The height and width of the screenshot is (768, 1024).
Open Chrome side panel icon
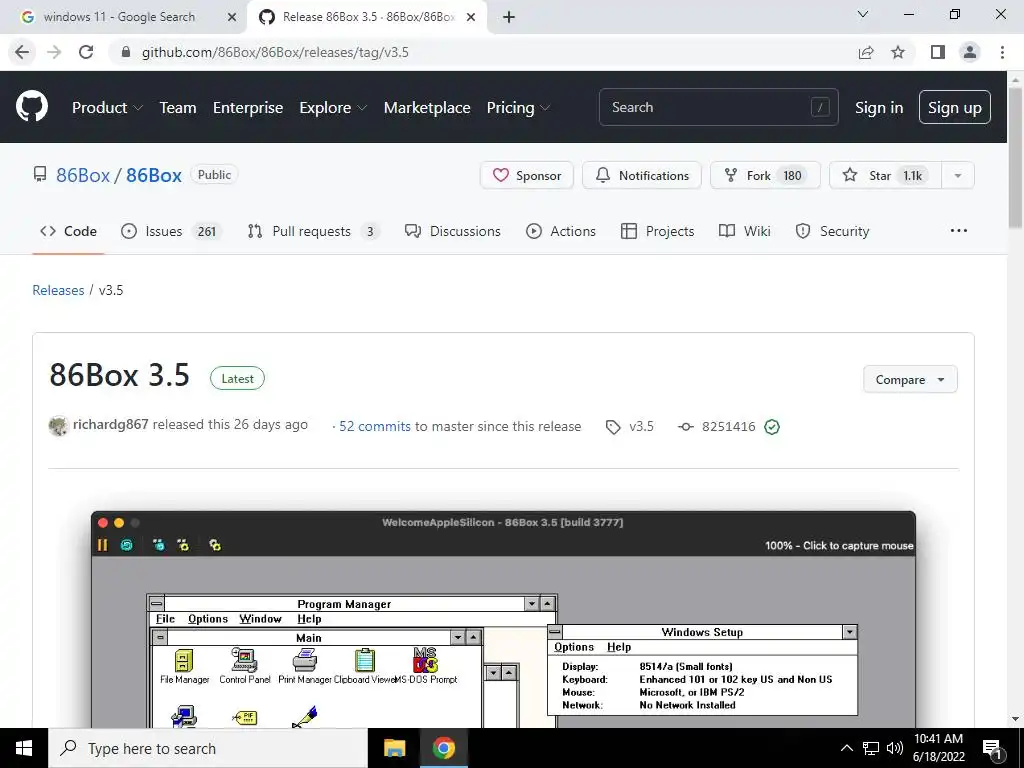coord(938,52)
